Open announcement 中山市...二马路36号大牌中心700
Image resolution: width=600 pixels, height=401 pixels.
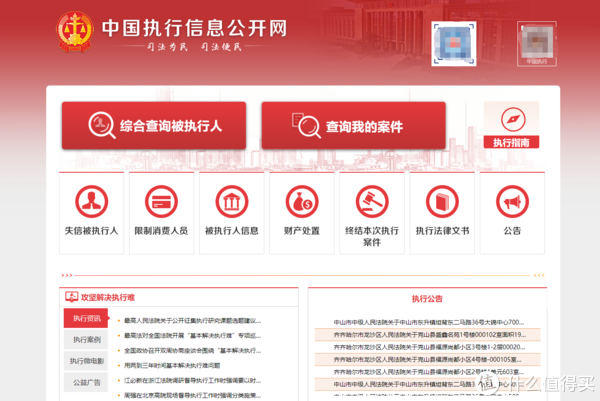click(x=429, y=322)
